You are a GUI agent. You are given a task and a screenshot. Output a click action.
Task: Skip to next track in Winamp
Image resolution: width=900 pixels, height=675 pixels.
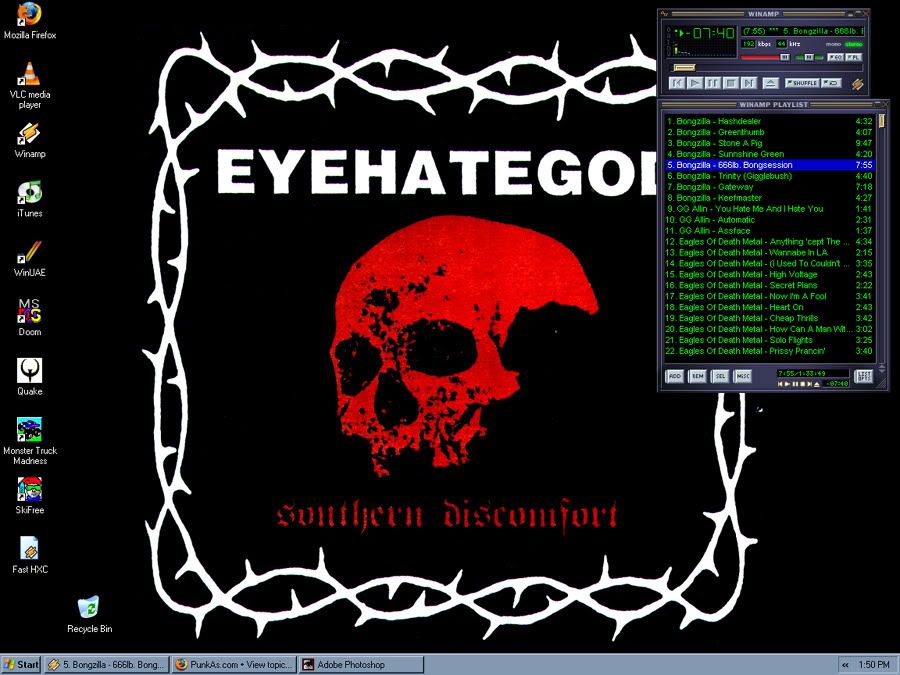point(748,83)
